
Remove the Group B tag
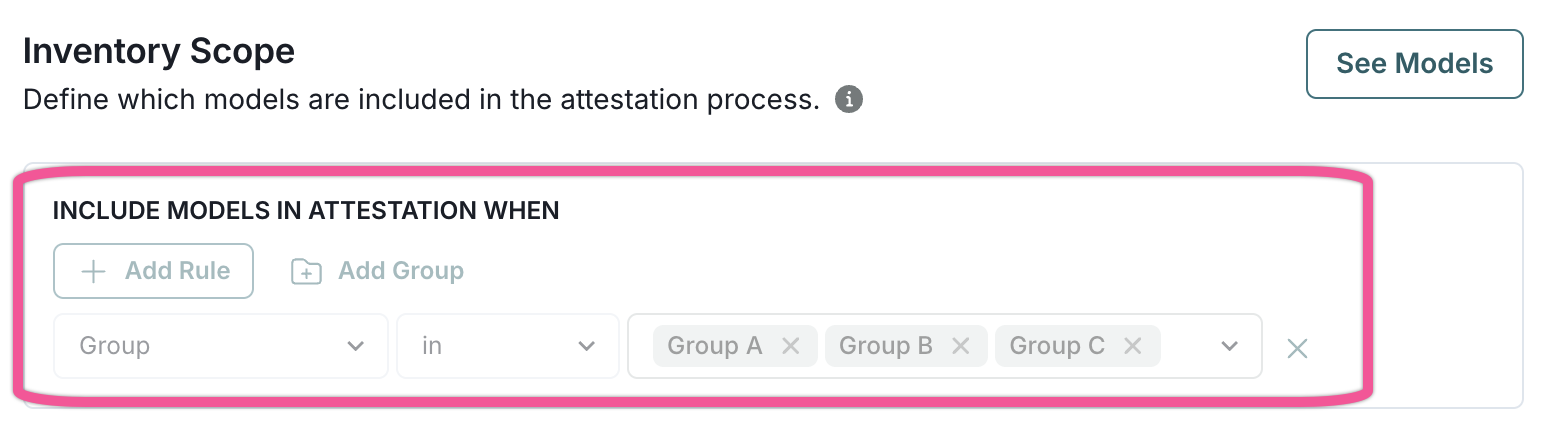click(x=961, y=346)
